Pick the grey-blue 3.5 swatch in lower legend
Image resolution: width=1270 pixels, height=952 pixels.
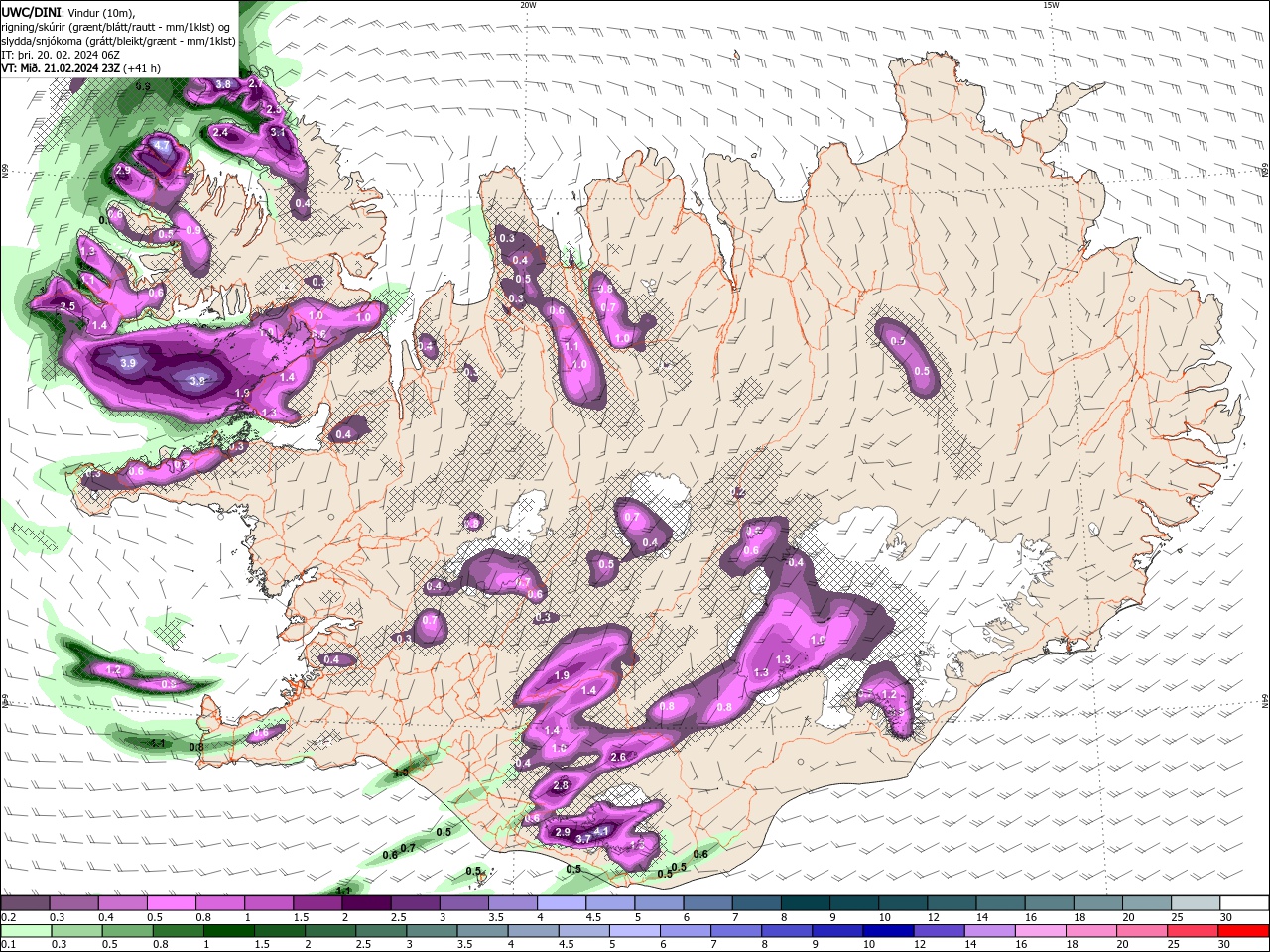pos(483,931)
